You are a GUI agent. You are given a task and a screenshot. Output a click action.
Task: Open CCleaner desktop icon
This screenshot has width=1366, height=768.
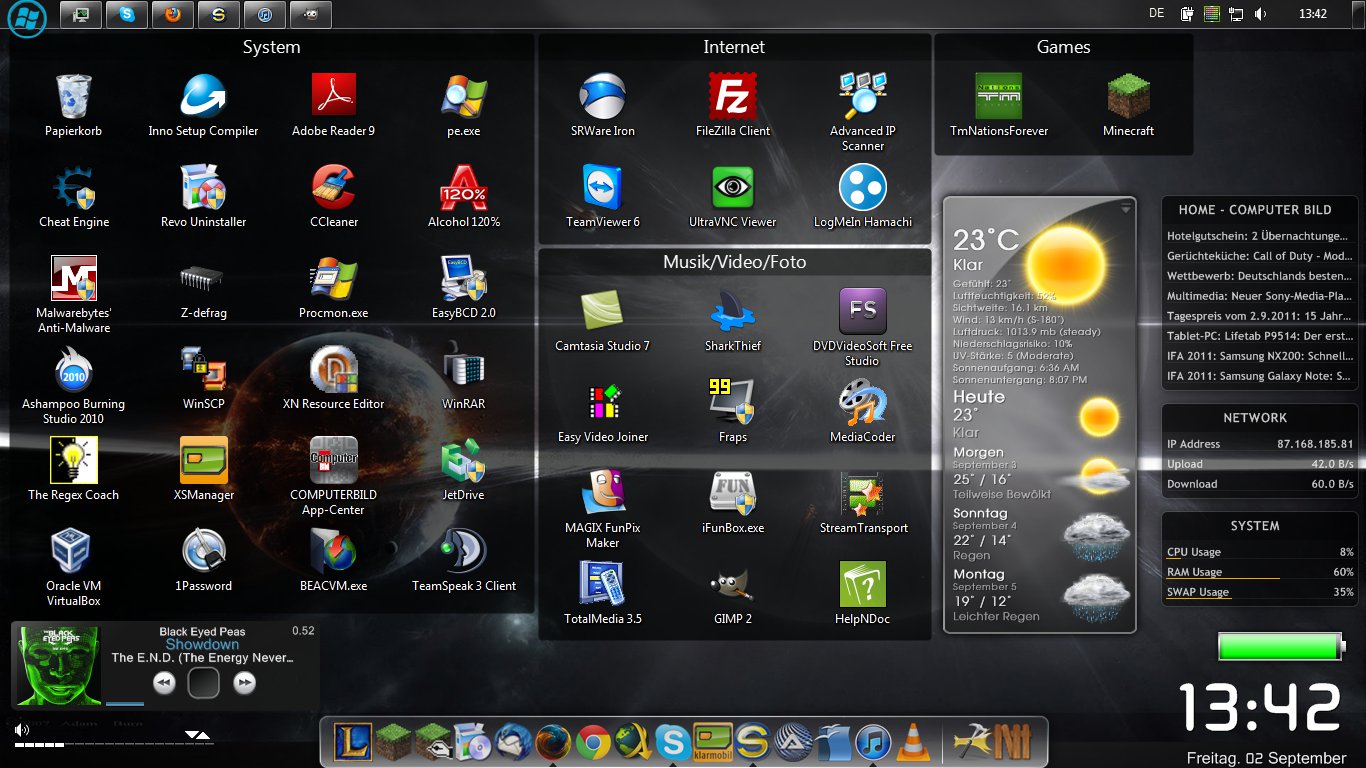tap(333, 188)
